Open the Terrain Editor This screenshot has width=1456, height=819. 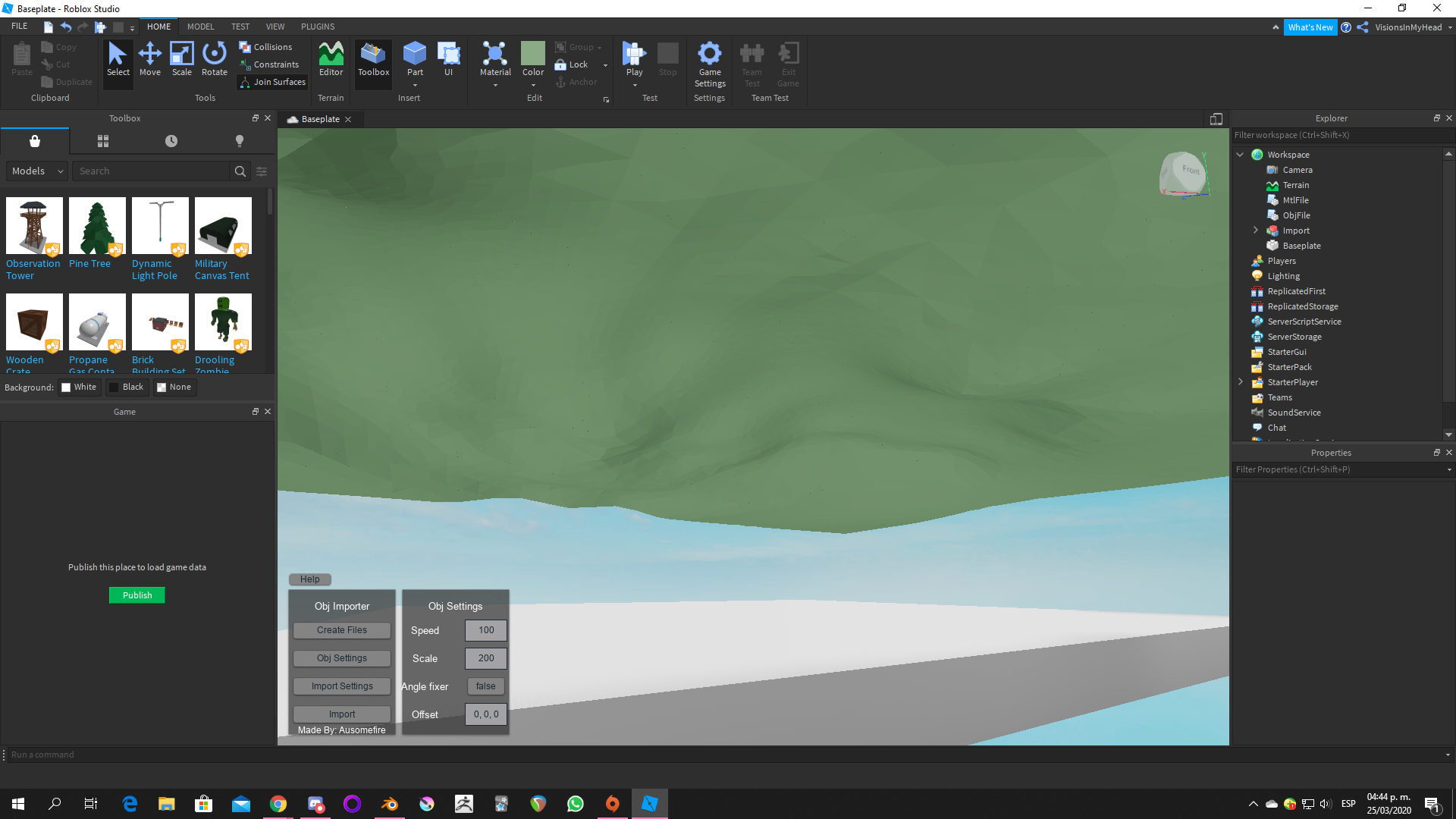pos(331,61)
